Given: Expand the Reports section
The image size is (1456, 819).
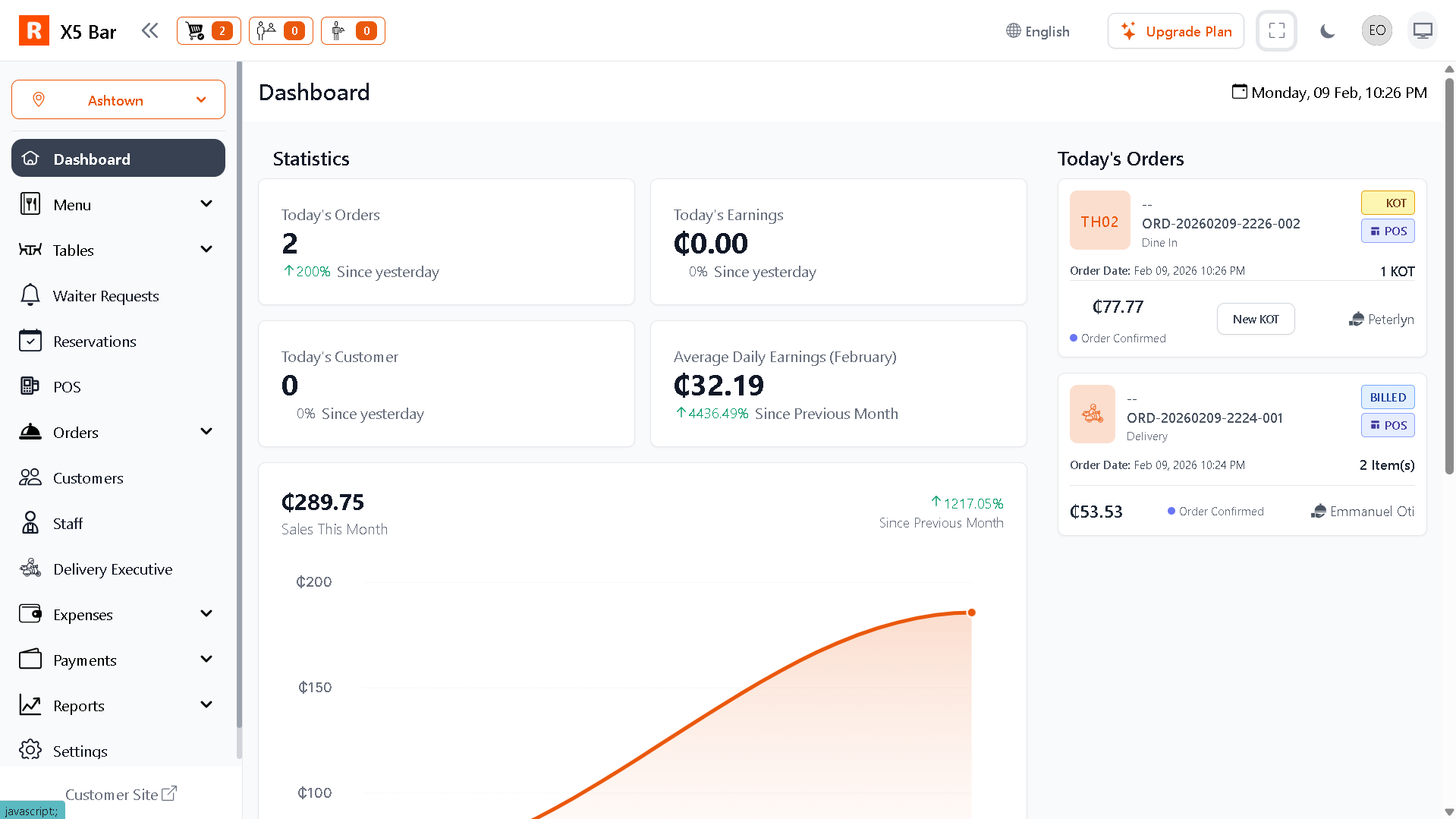Looking at the screenshot, I should click(x=206, y=705).
